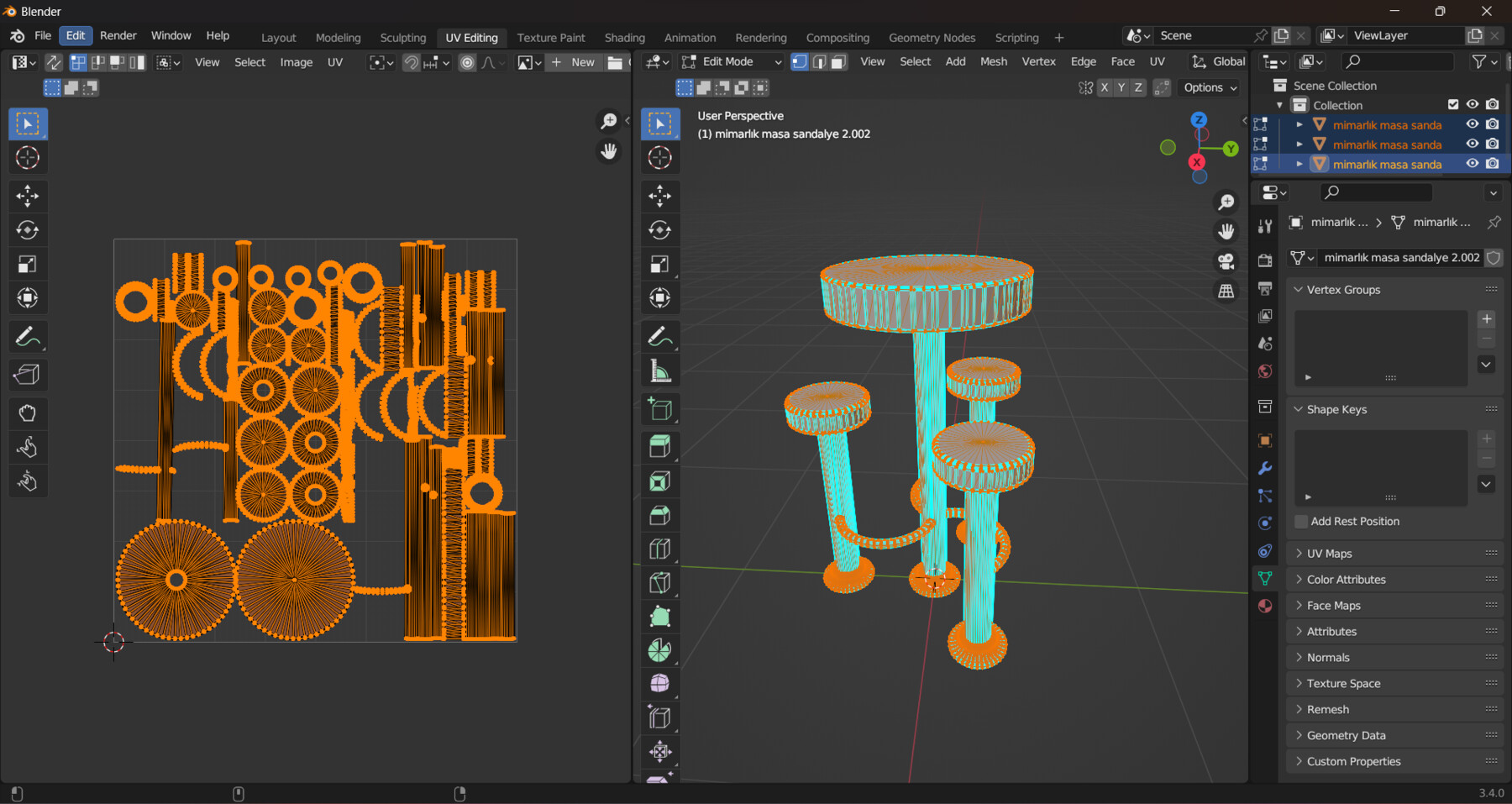This screenshot has width=1512, height=804.
Task: Open World Properties with the globe icon
Action: click(1266, 370)
